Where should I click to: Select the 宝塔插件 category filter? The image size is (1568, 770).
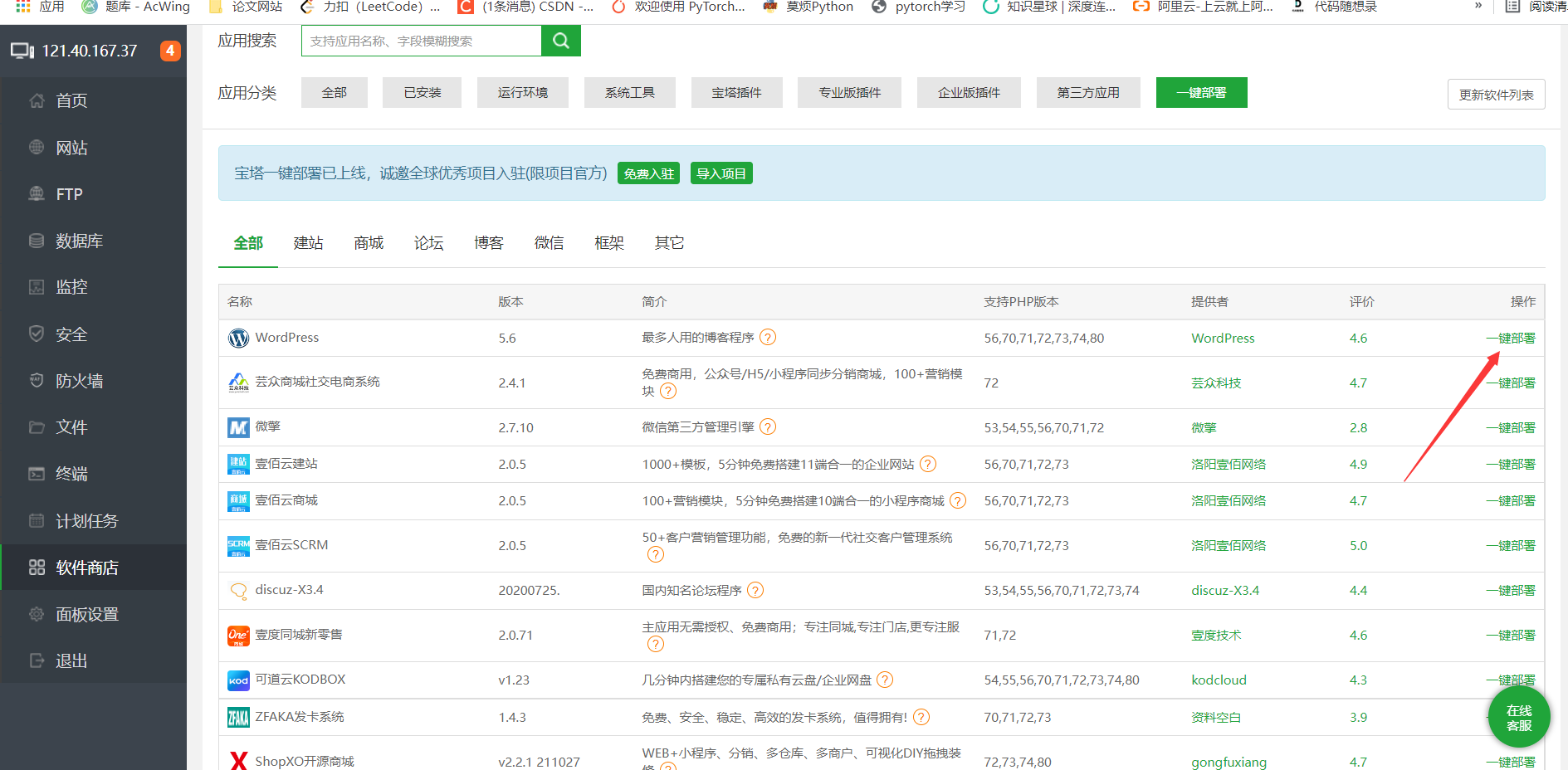tap(737, 92)
